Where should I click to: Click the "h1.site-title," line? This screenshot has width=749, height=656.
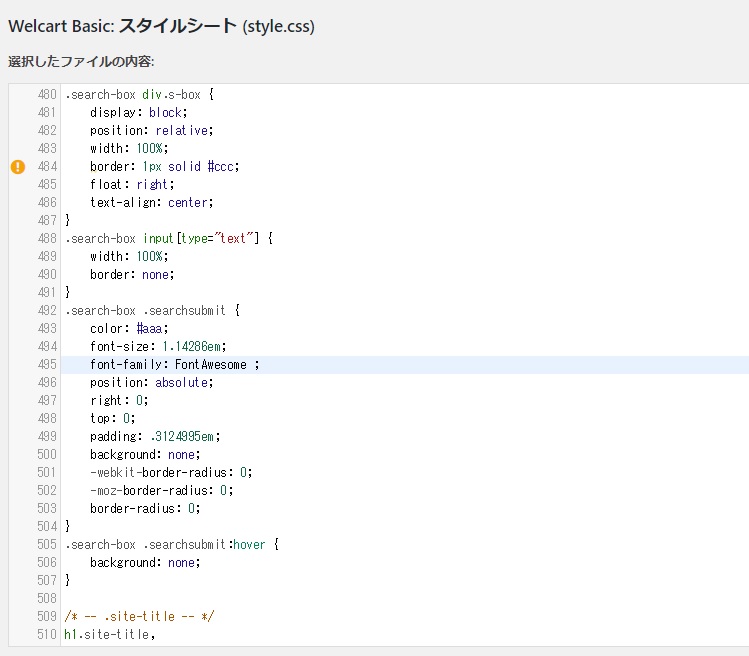tap(109, 634)
